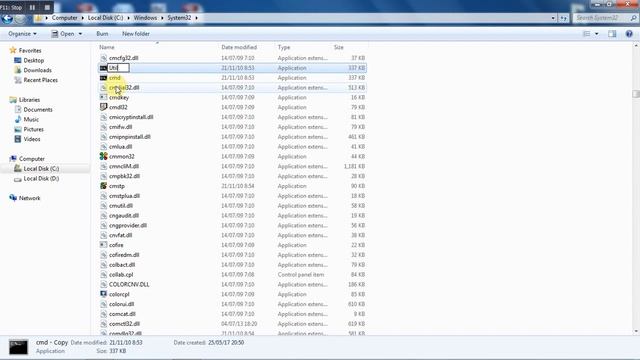The image size is (640, 360).
Task: Select the cmstp application icon
Action: point(103,186)
